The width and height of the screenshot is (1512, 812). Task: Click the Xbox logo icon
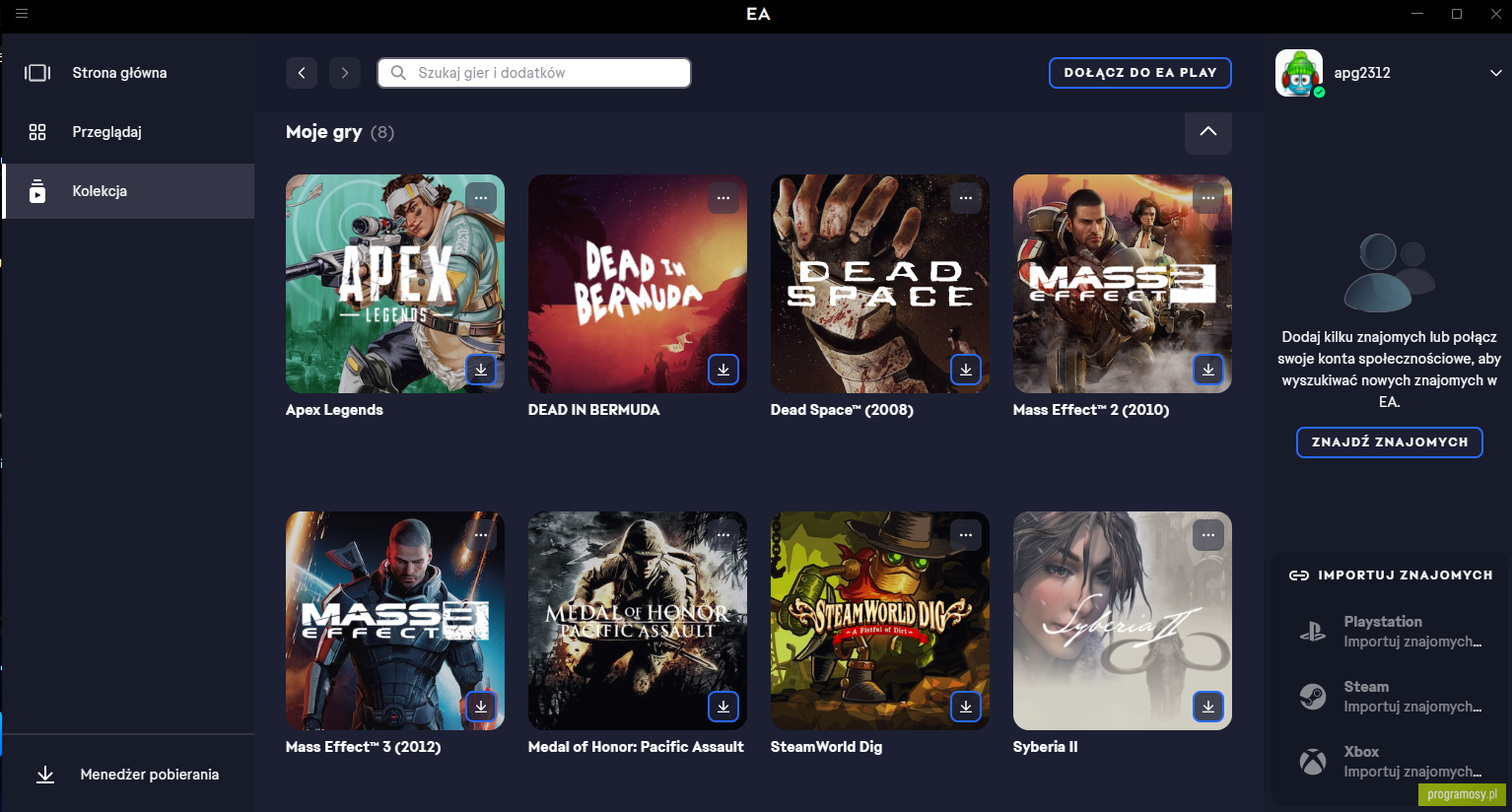pos(1313,762)
